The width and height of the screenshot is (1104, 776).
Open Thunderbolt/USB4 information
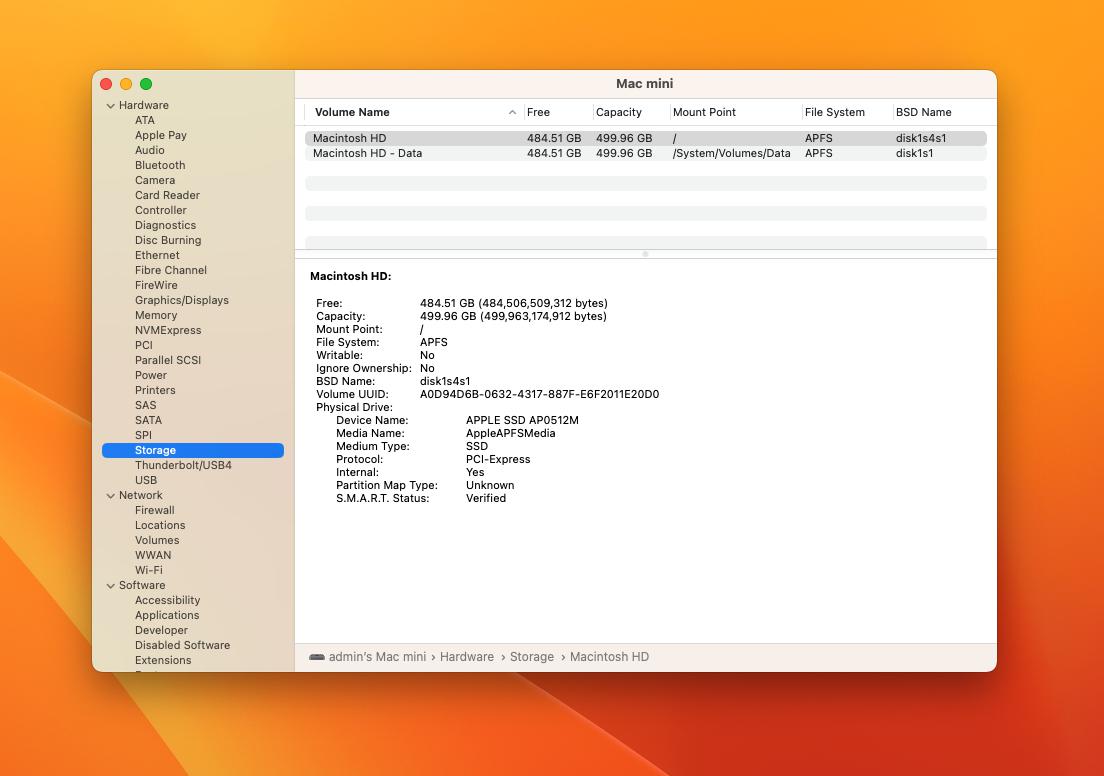point(183,465)
